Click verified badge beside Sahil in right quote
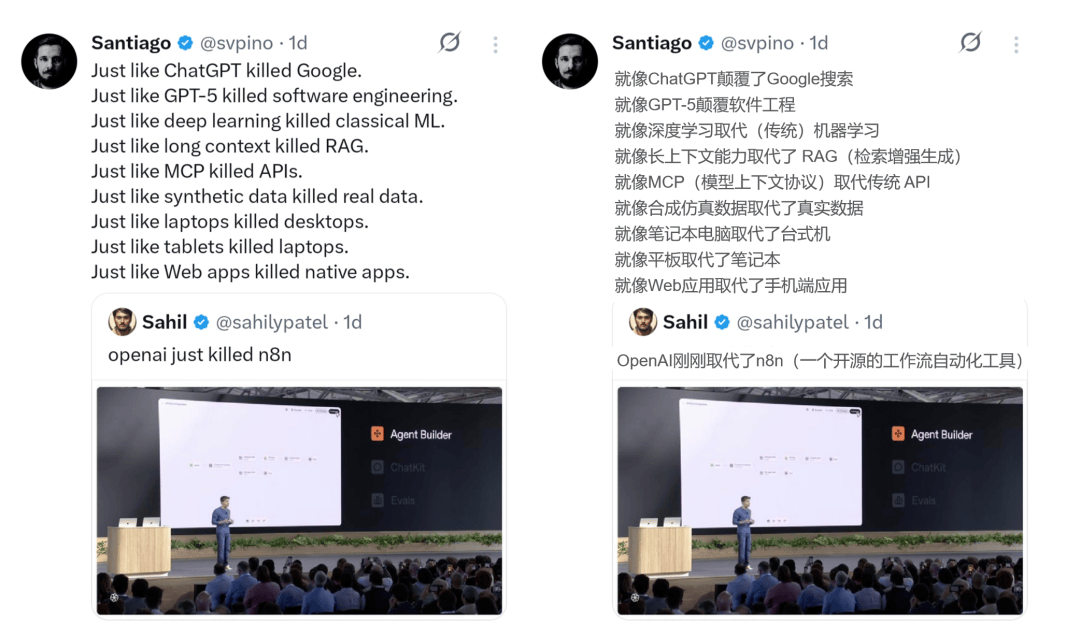This screenshot has height=638, width=1080. 722,322
